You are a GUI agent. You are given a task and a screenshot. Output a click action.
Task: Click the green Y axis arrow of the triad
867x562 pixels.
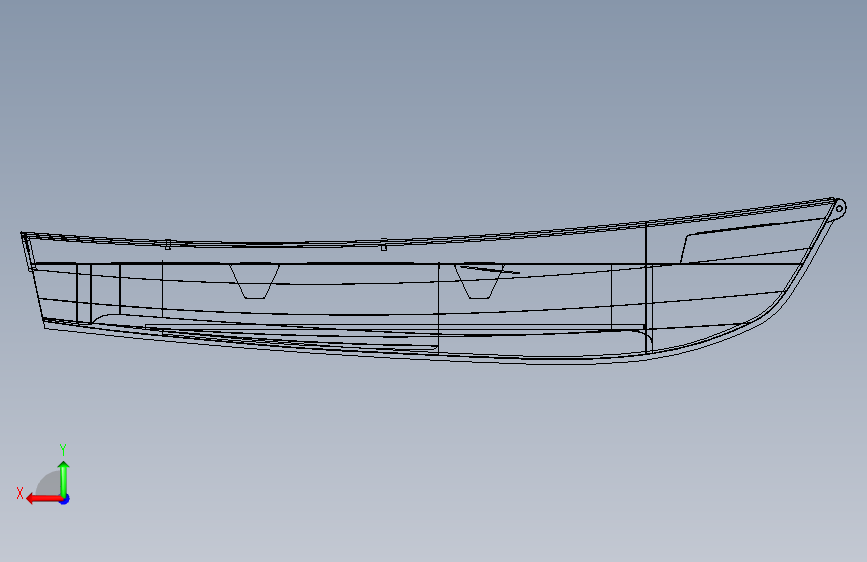(64, 479)
